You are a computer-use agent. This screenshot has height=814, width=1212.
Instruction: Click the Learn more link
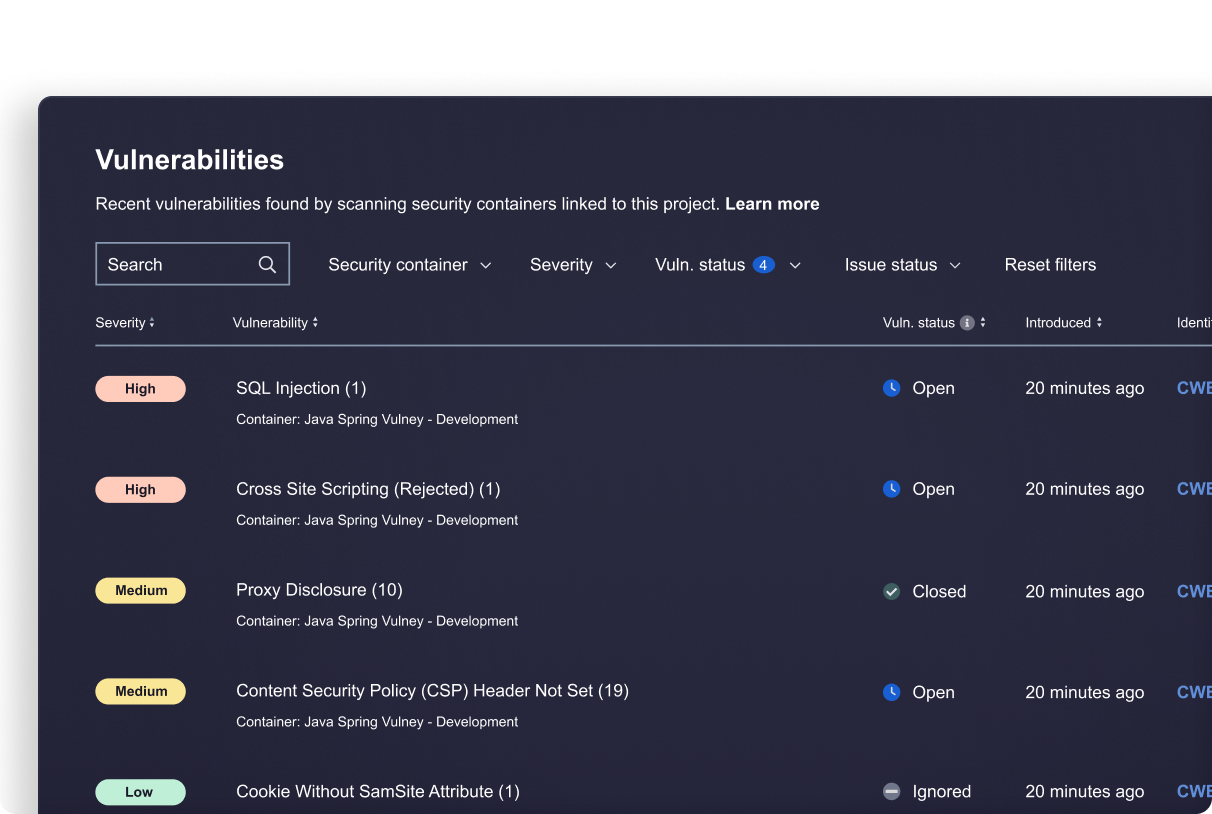[x=772, y=203]
